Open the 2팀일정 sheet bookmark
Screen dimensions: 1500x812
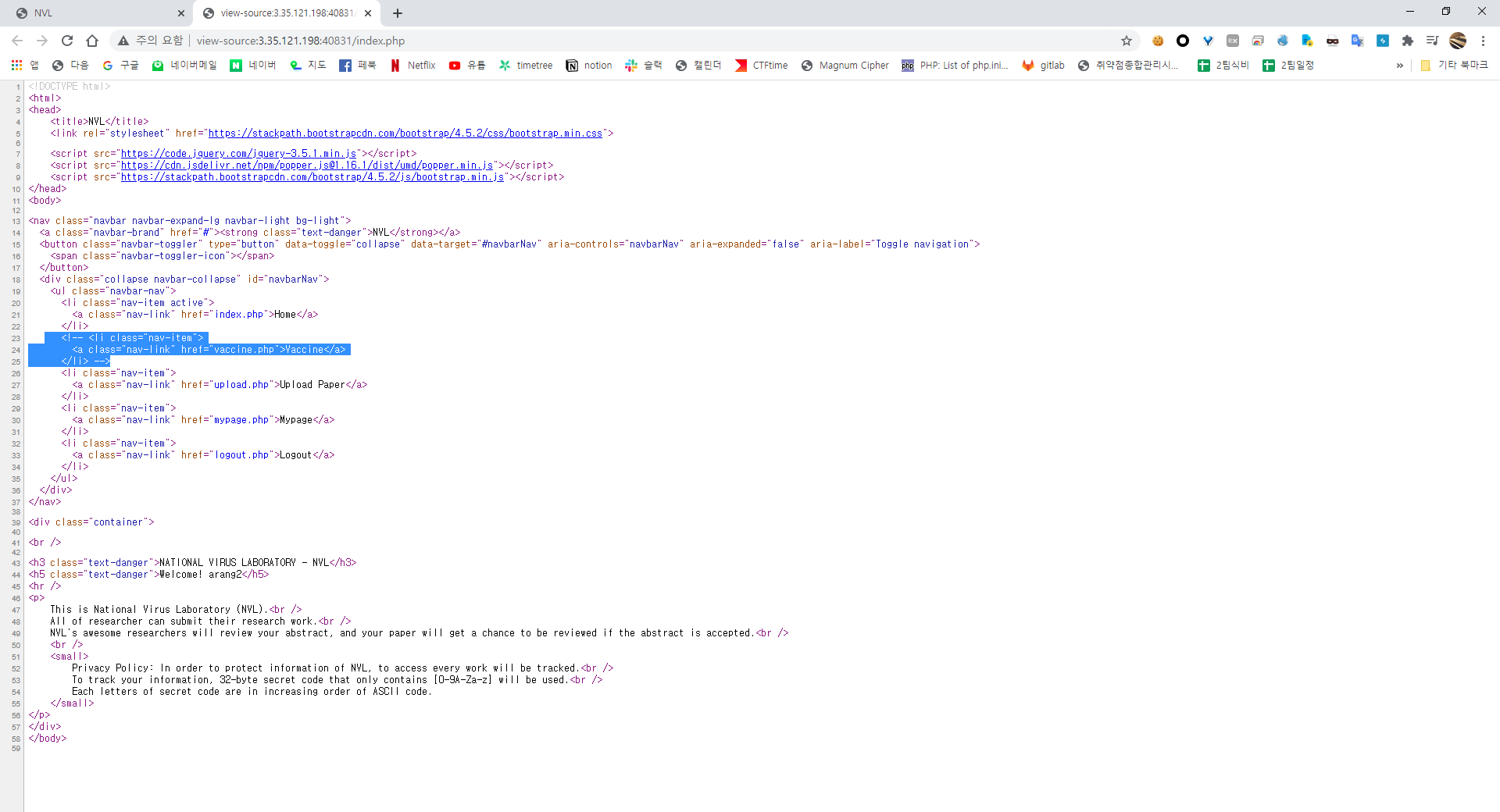point(1288,66)
